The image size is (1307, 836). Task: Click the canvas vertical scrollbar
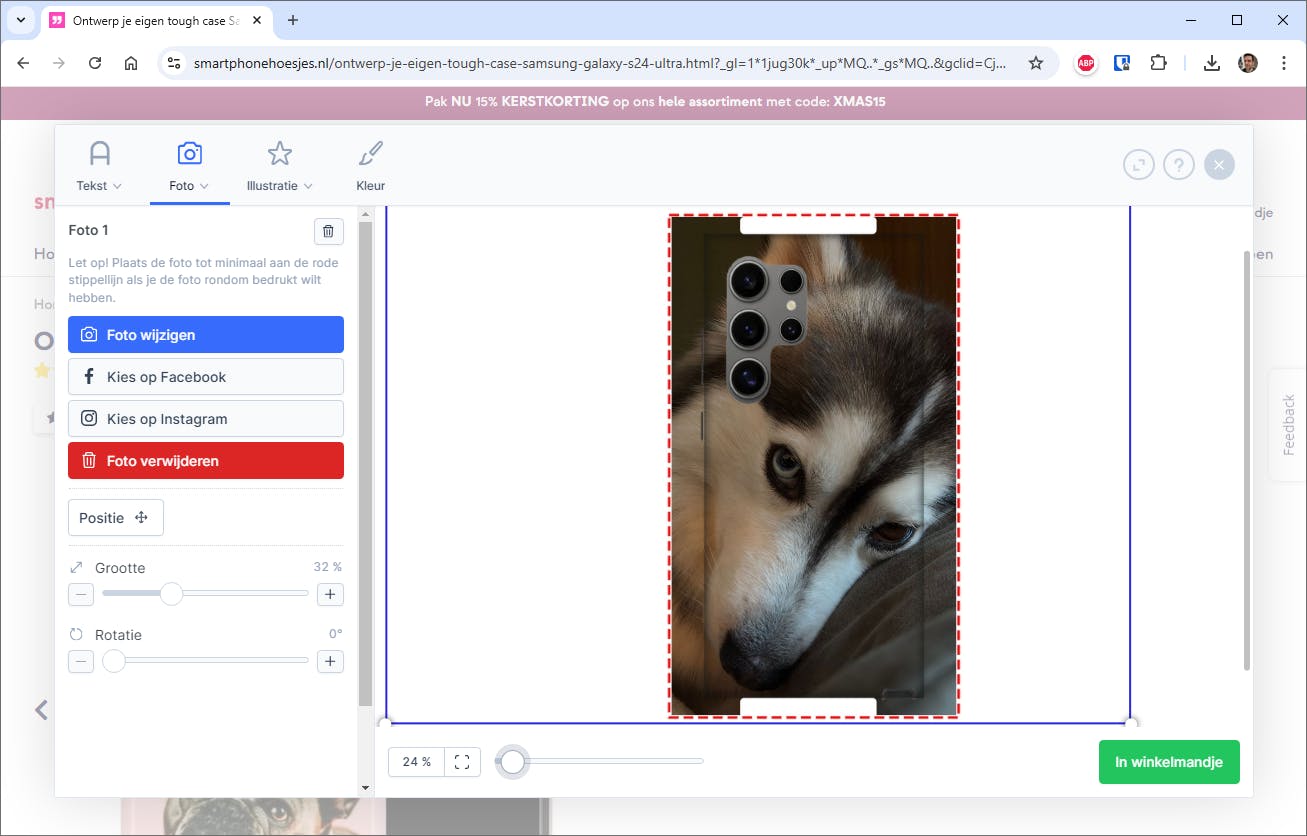click(1246, 460)
